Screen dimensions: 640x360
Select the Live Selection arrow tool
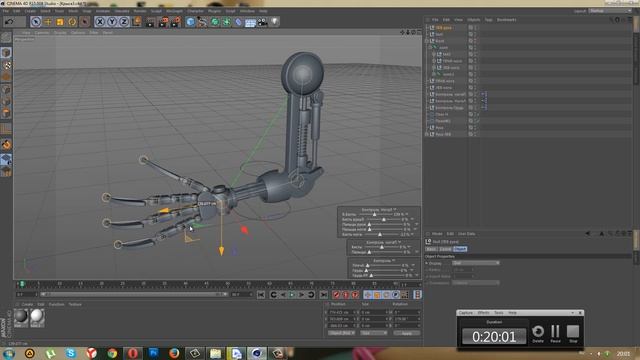point(36,22)
